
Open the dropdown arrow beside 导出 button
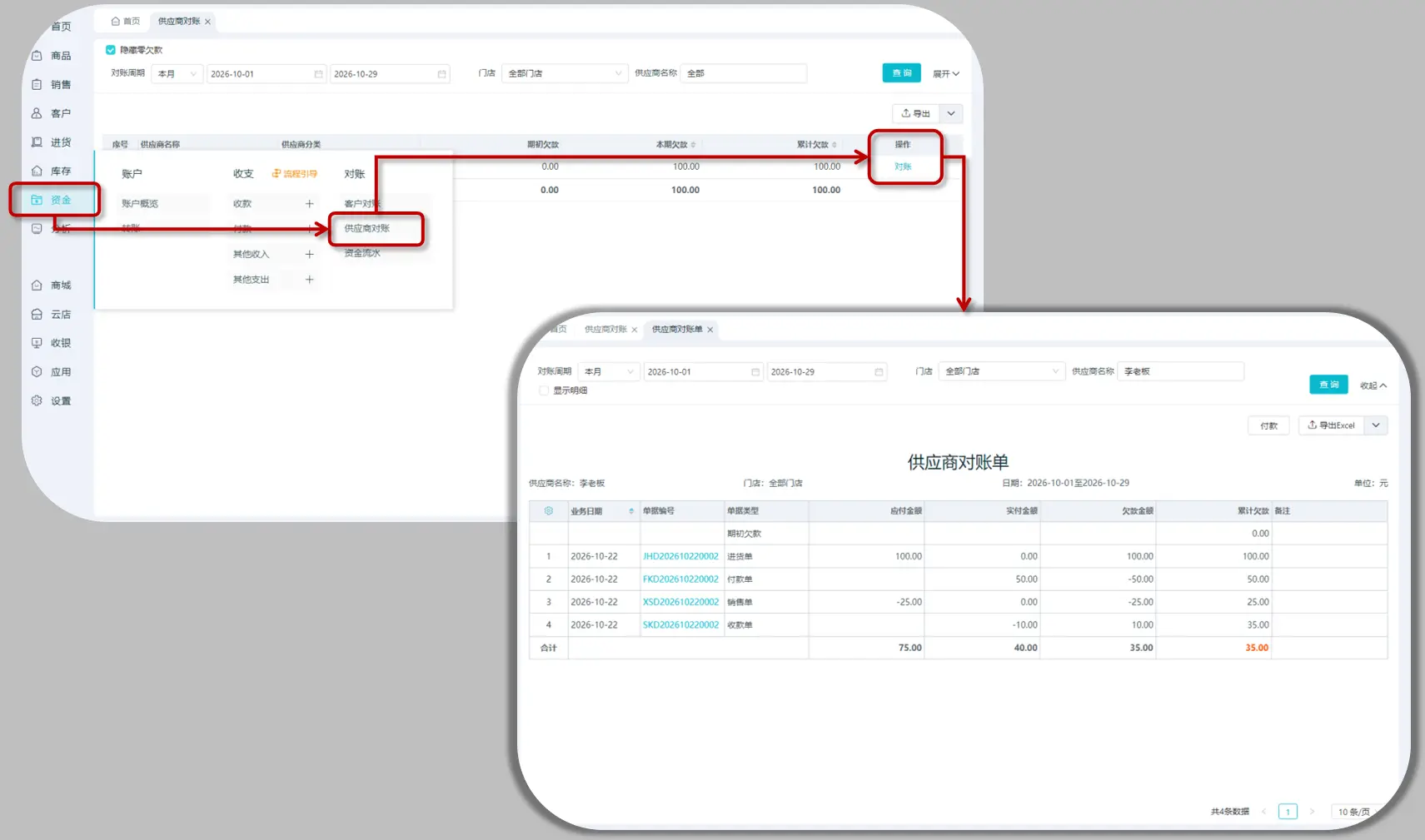951,113
